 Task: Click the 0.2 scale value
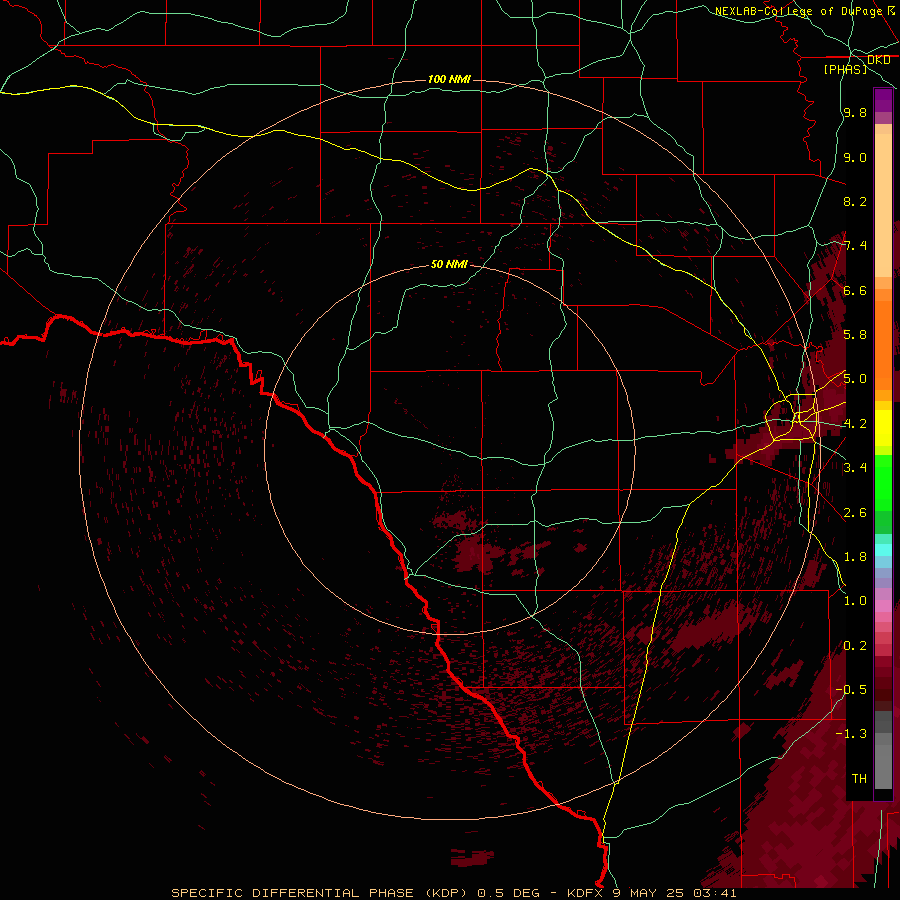tap(855, 646)
